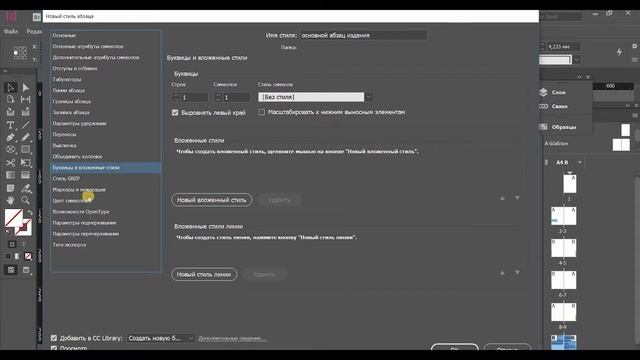
Task: Select the Scissors tool
Action: pyautogui.click(x=11, y=163)
